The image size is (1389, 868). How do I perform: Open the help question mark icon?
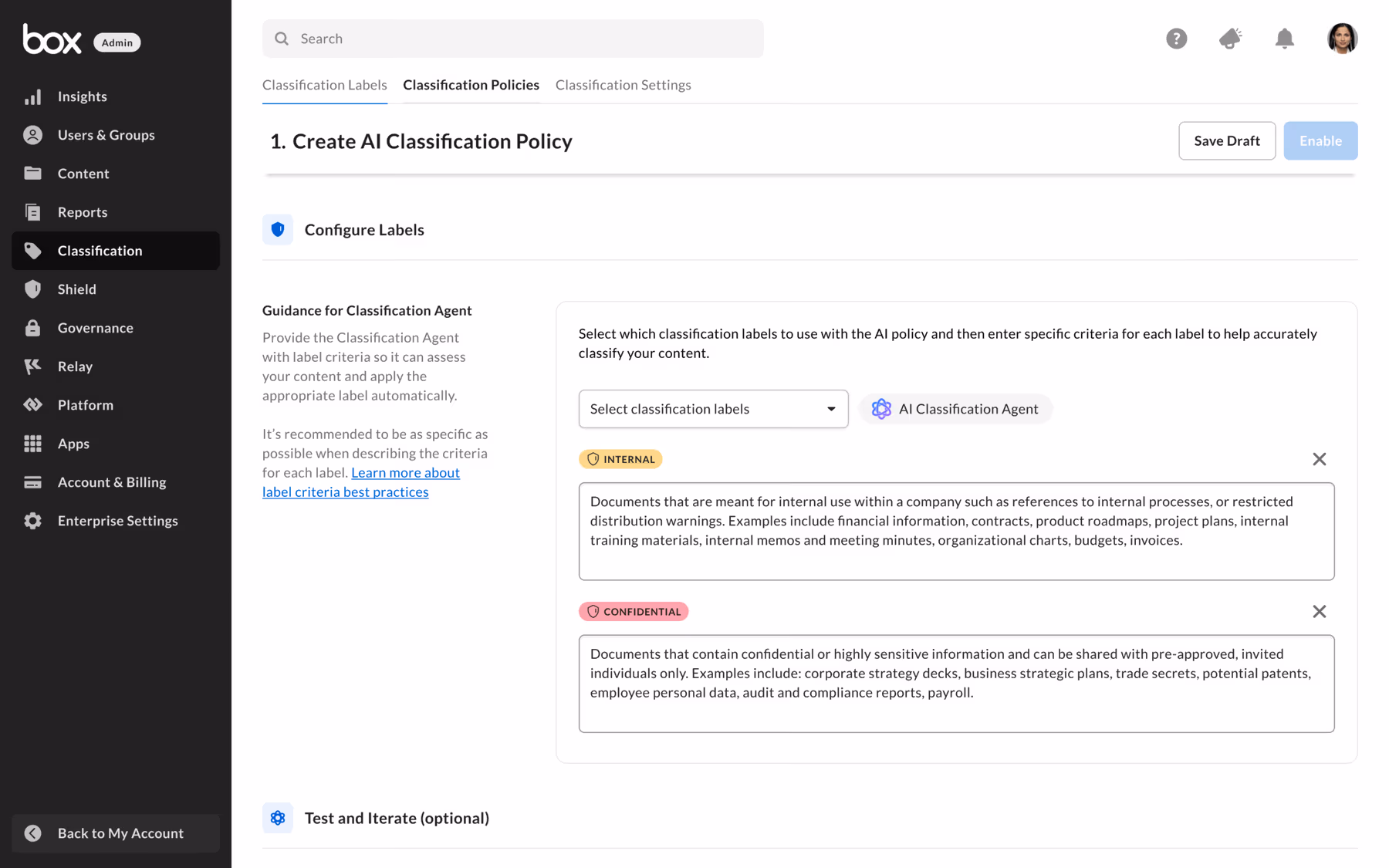point(1176,39)
